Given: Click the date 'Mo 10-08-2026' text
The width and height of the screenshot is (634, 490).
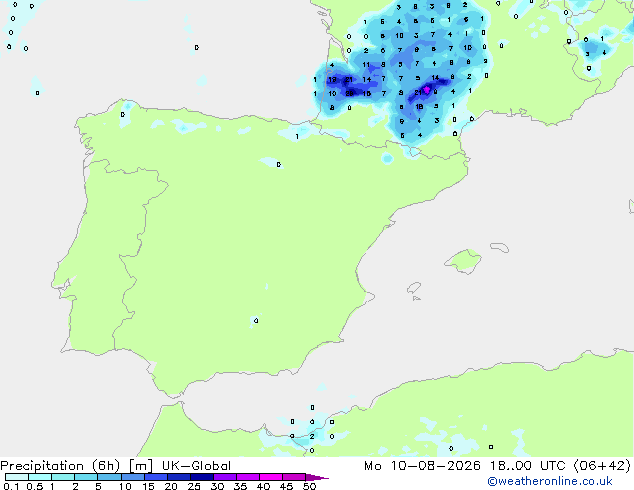Looking at the screenshot, I should coord(422,466).
